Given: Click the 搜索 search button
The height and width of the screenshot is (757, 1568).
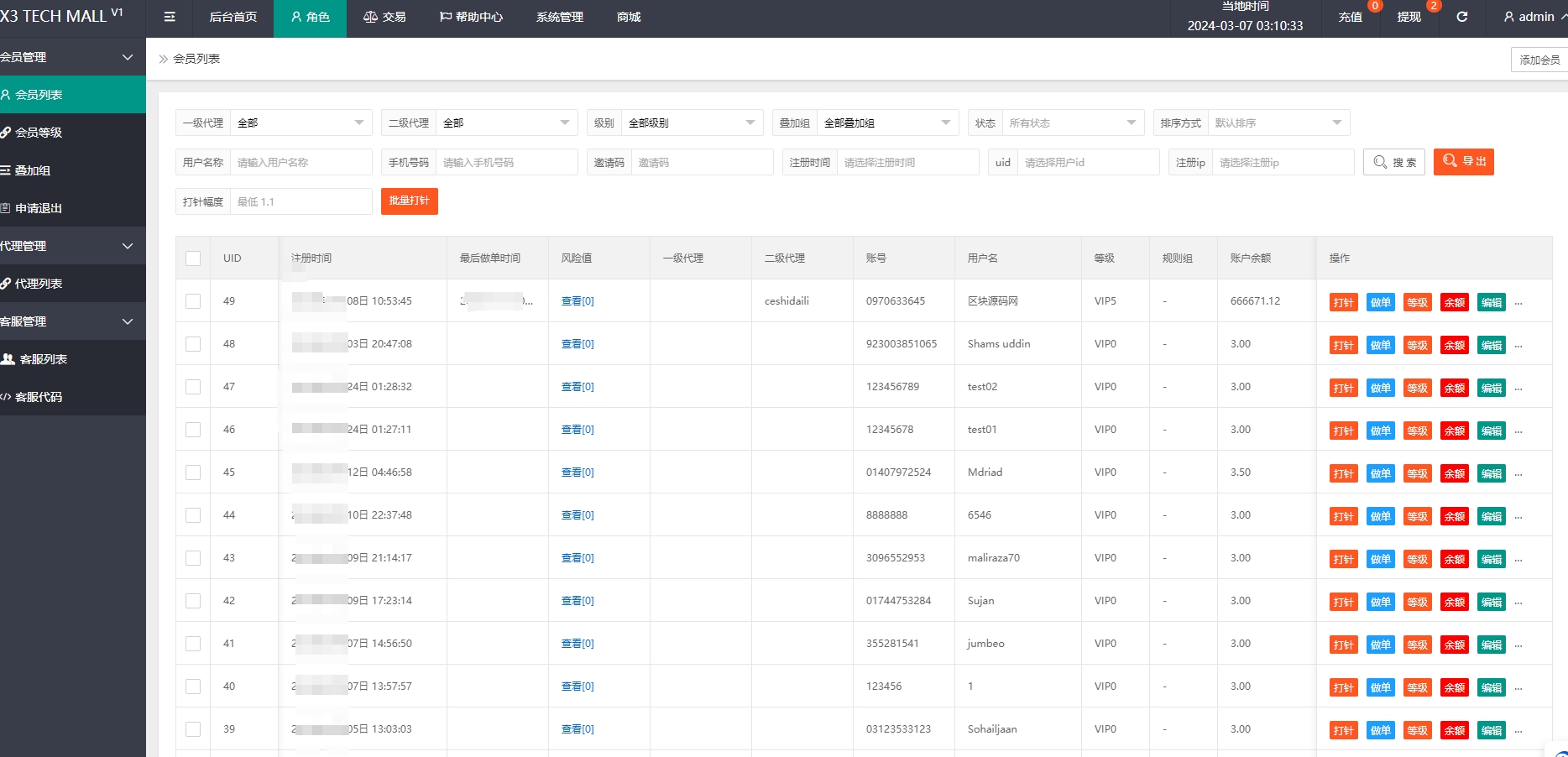Looking at the screenshot, I should point(1394,162).
